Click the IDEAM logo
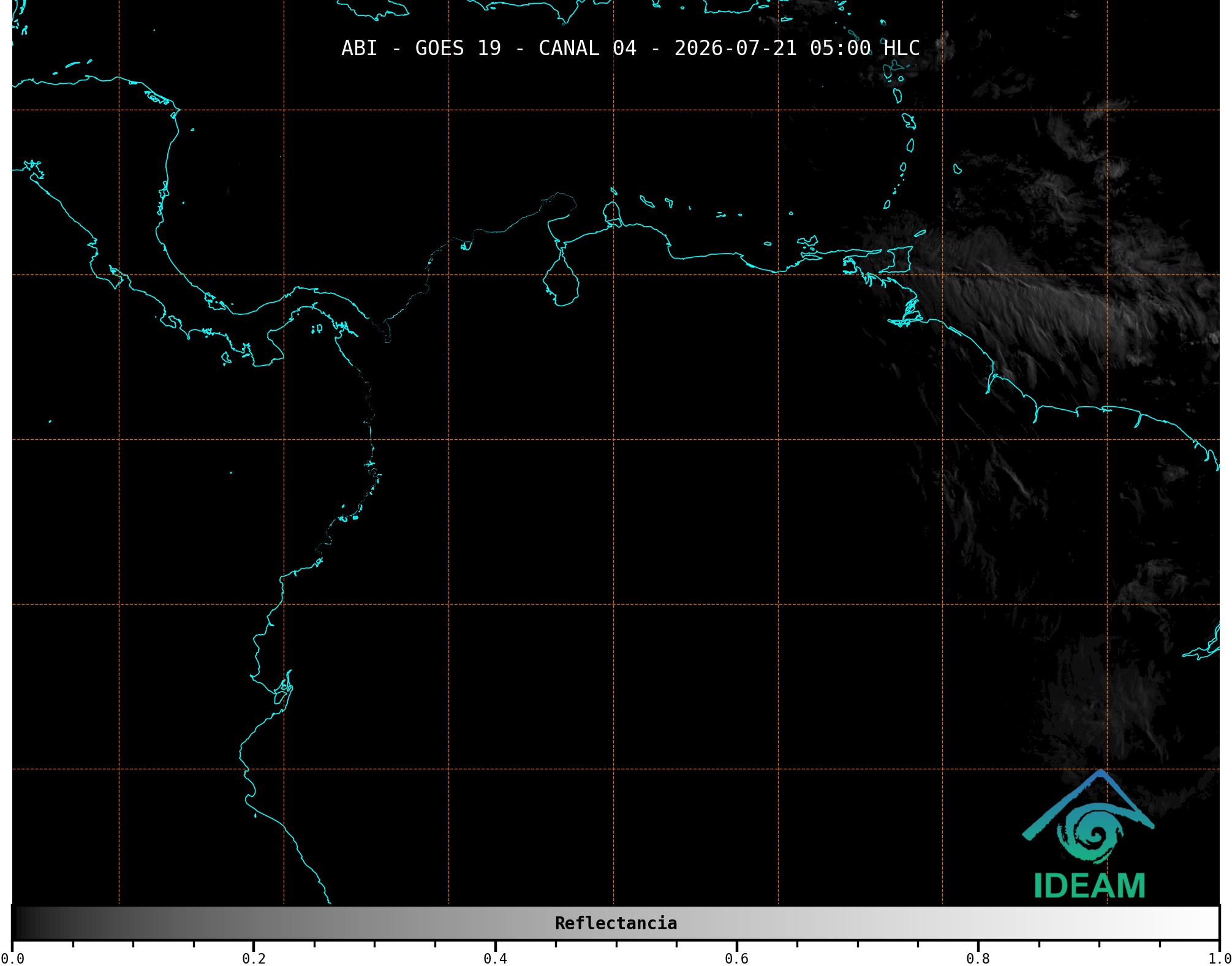This screenshot has width=1232, height=966. point(1089,834)
